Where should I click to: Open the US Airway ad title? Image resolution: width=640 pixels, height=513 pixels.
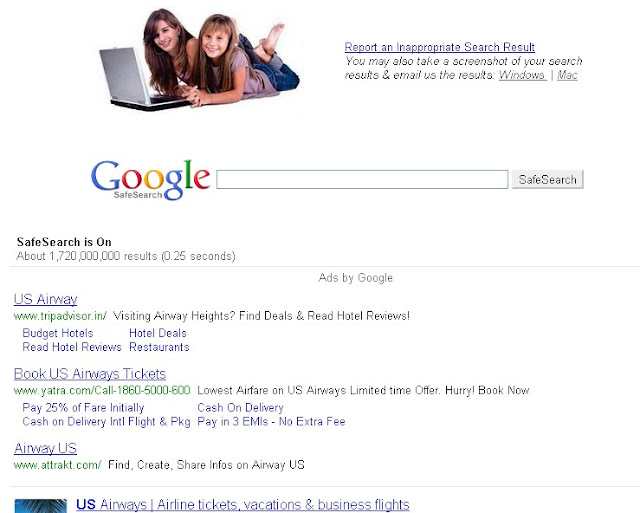coord(45,299)
